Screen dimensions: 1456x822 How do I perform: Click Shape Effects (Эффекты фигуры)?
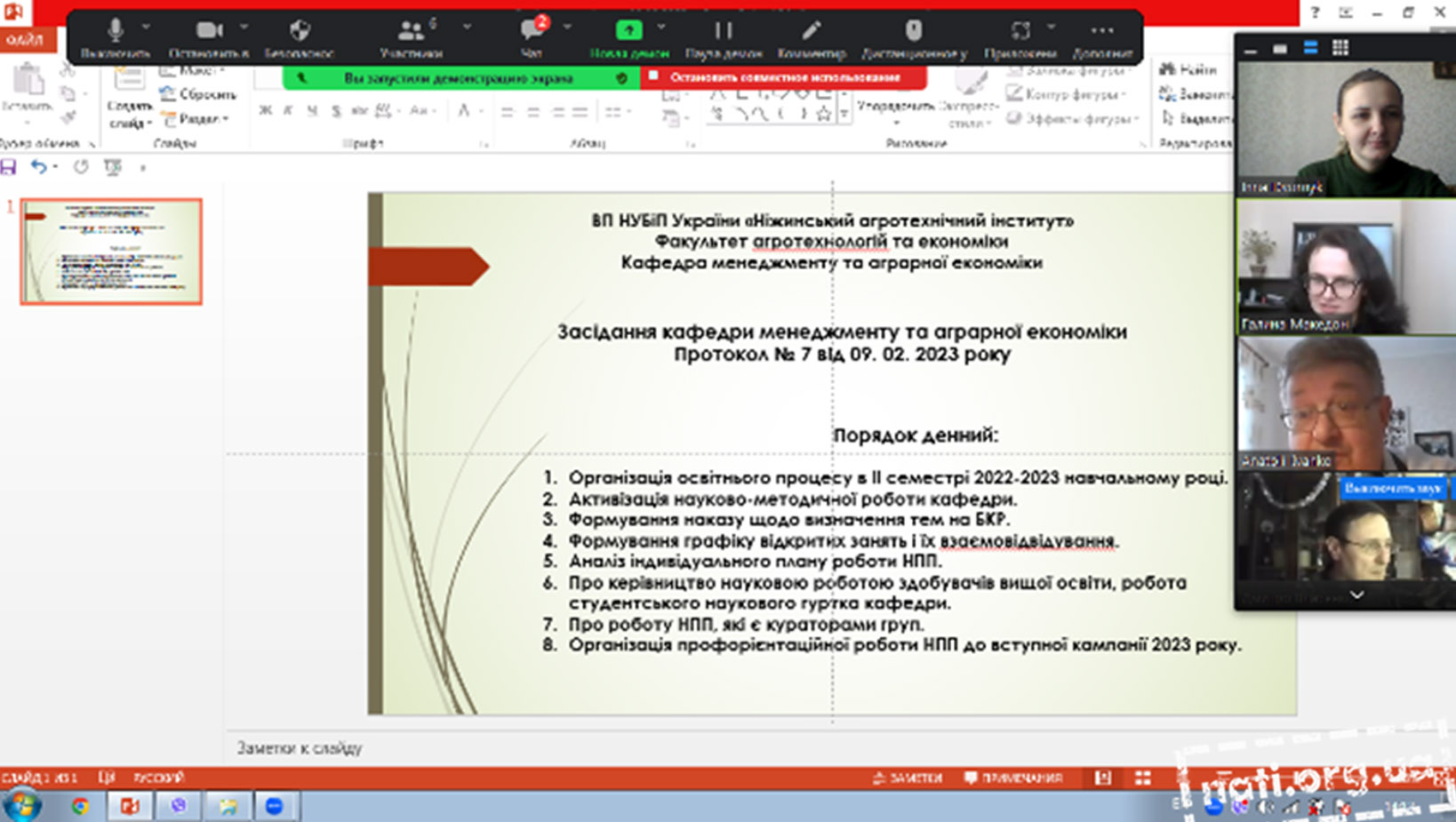point(1072,118)
